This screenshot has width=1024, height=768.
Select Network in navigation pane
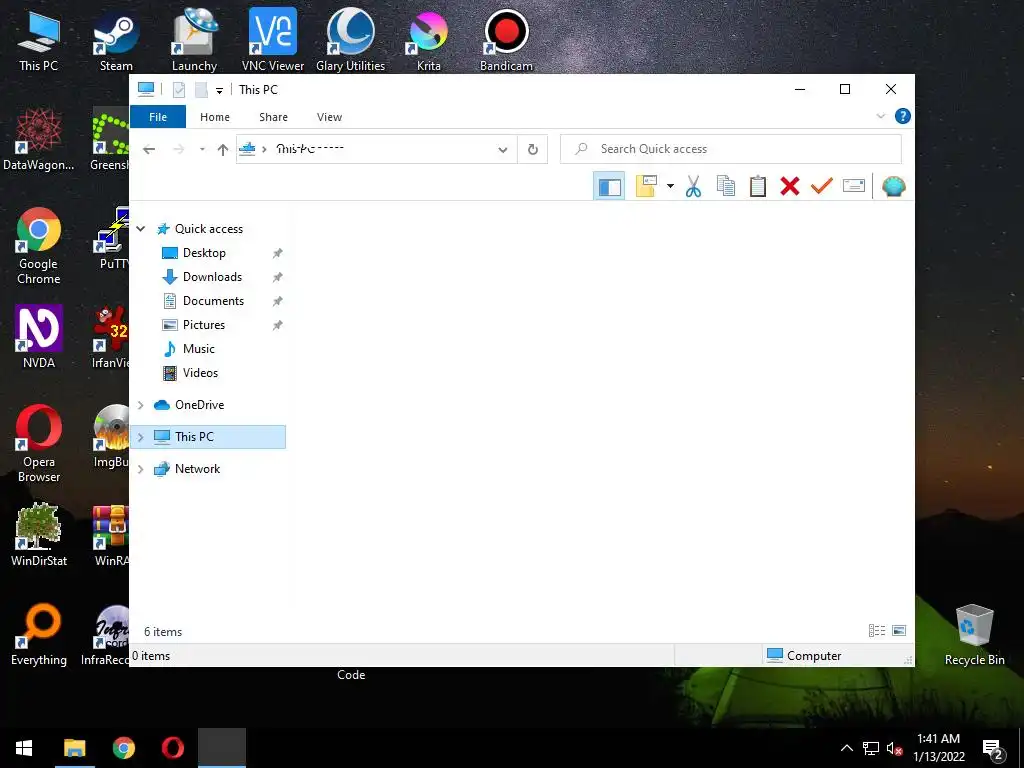pyautogui.click(x=197, y=469)
